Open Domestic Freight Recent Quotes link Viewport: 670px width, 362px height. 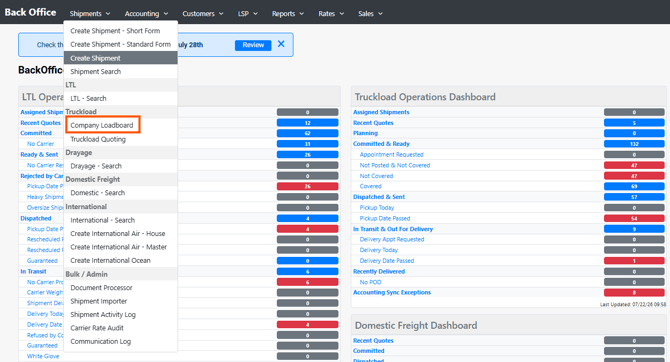point(373,341)
